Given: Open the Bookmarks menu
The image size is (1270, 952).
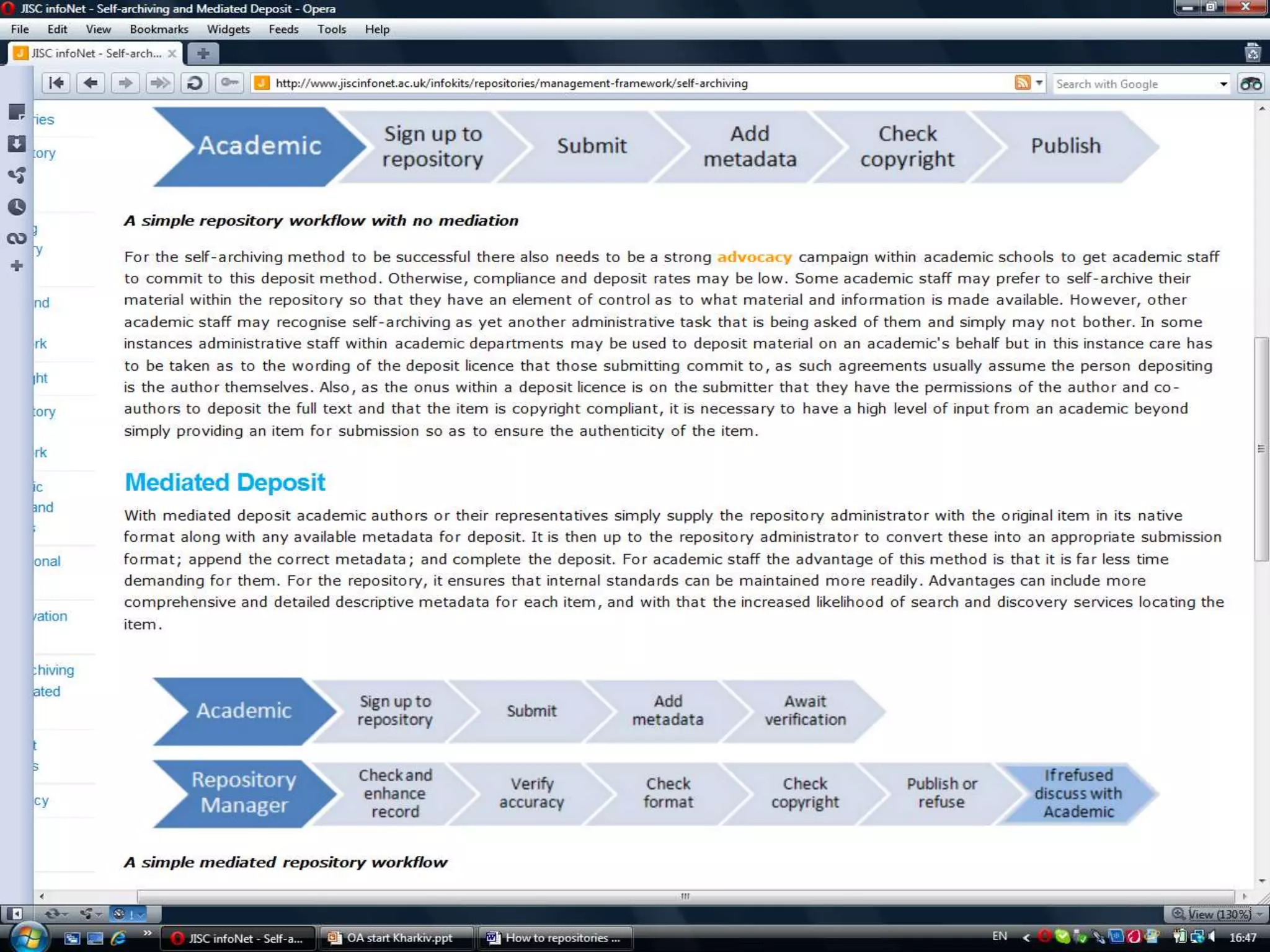Looking at the screenshot, I should click(x=159, y=29).
